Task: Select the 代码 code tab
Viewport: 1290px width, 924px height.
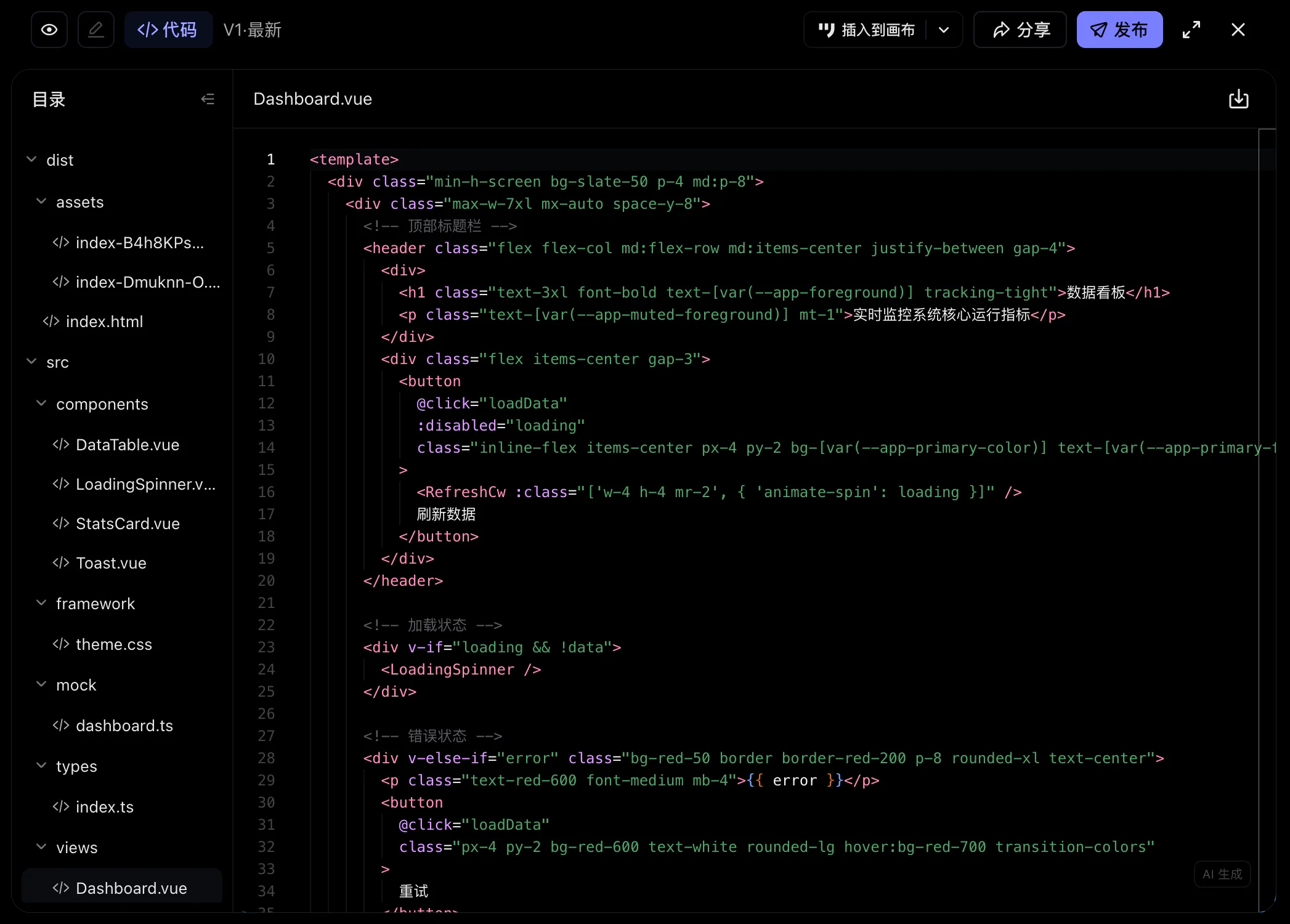Action: 168,30
